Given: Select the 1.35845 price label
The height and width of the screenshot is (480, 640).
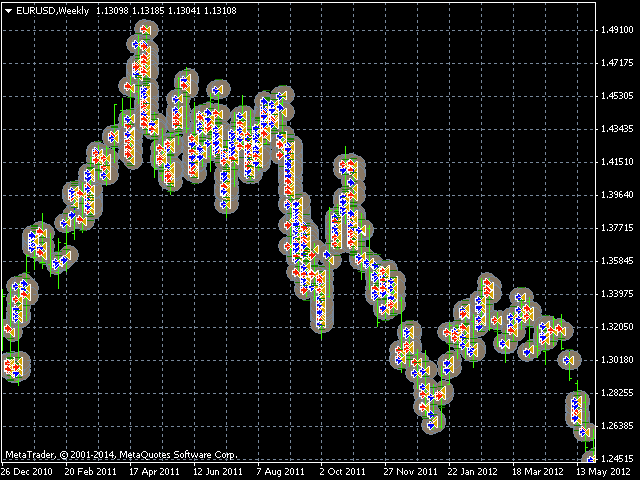Looking at the screenshot, I should [x=617, y=261].
